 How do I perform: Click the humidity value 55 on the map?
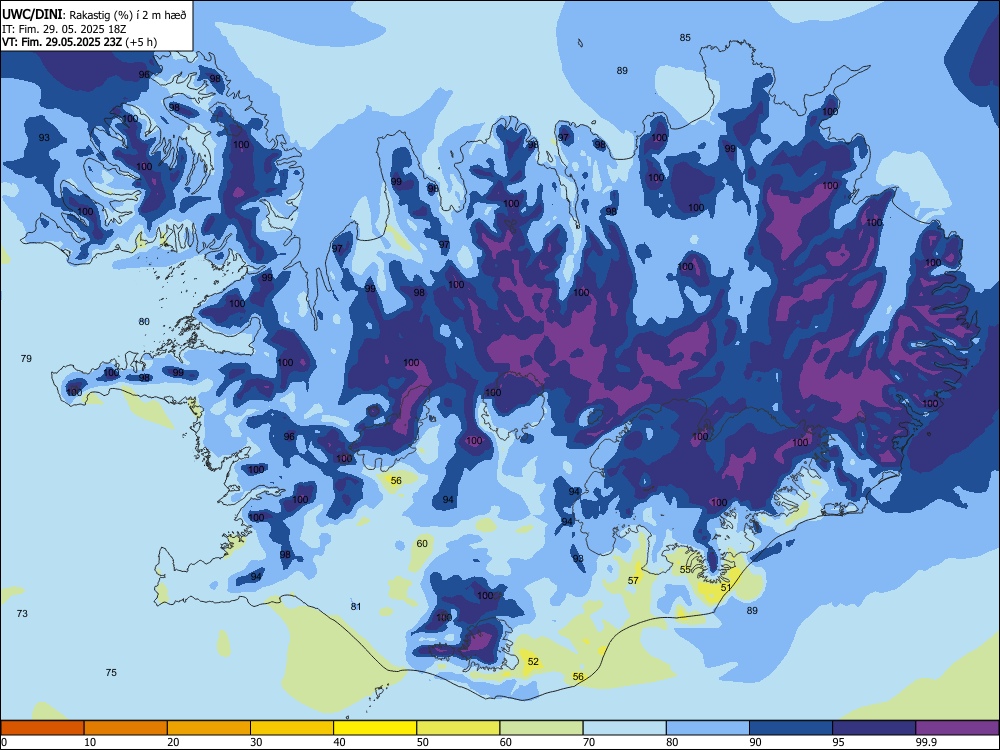click(x=685, y=570)
